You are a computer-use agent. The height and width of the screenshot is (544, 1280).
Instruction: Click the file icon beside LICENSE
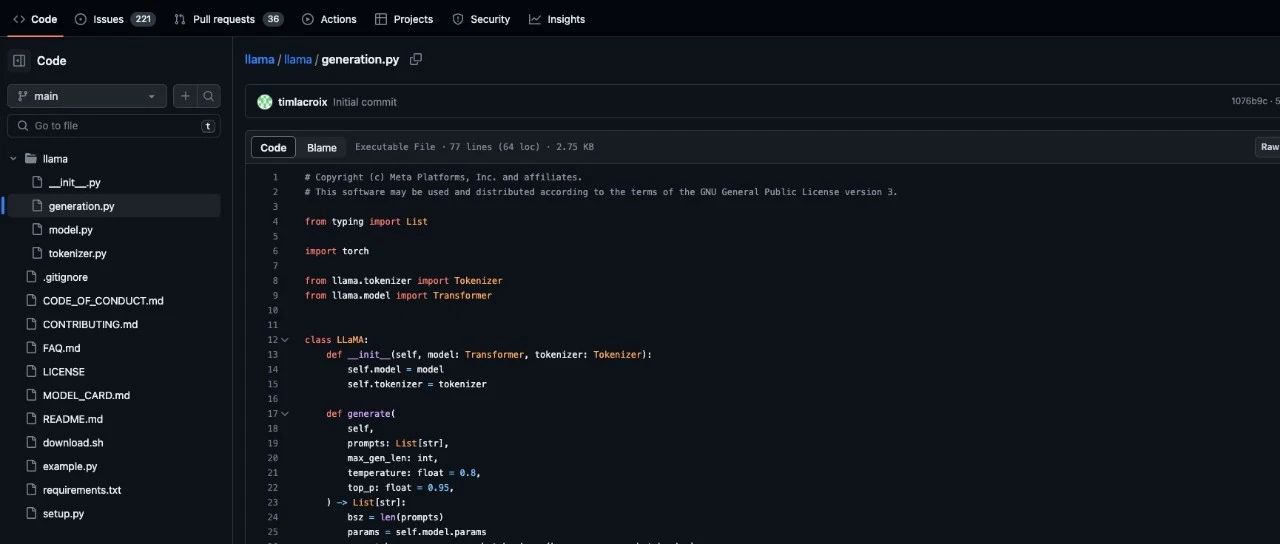coord(31,372)
